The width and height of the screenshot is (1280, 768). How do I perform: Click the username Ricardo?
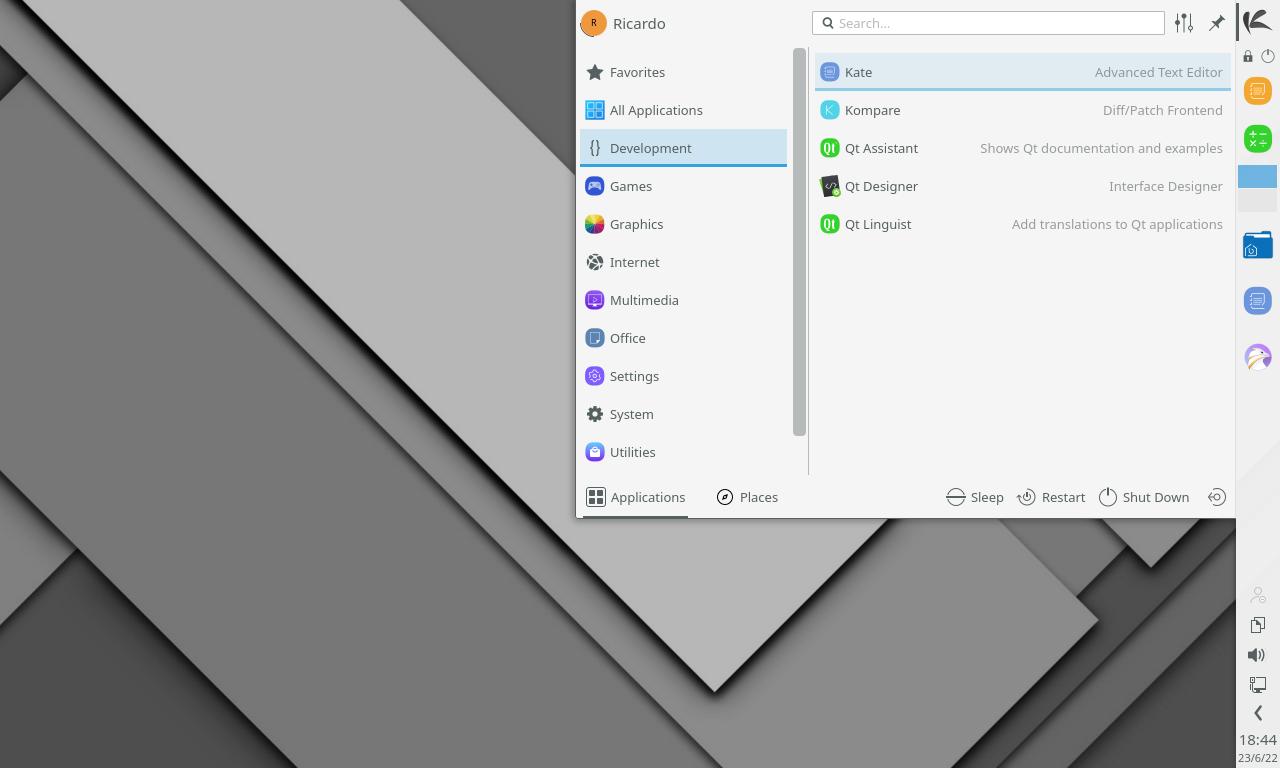[639, 23]
